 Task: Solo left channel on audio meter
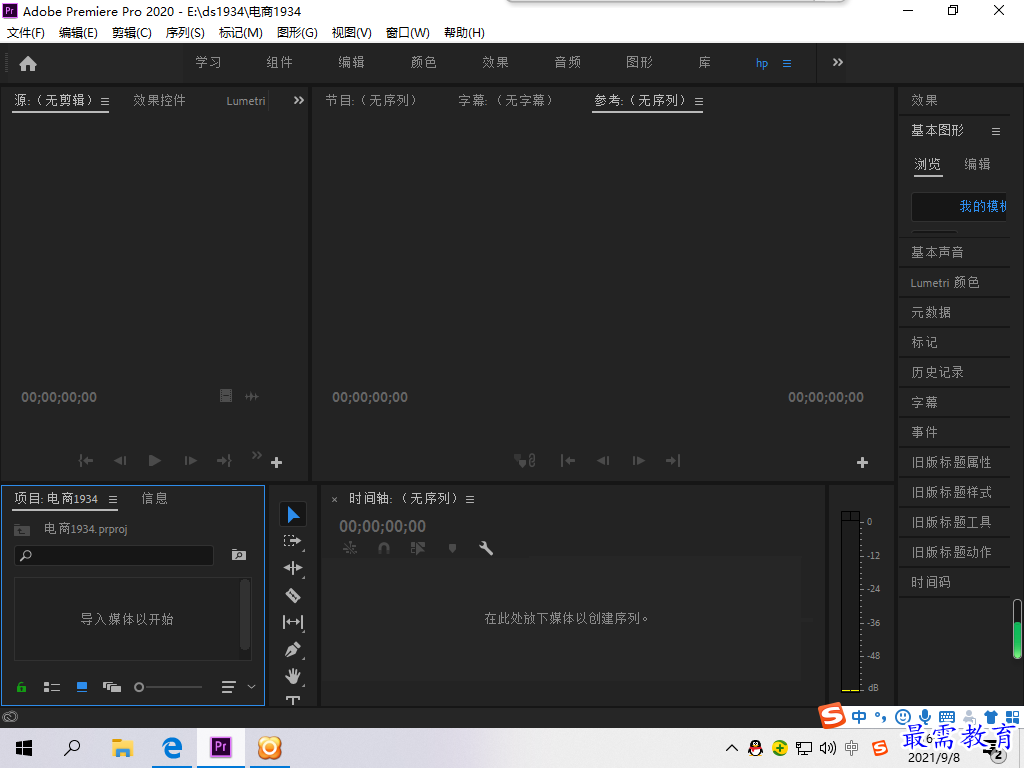(x=846, y=516)
